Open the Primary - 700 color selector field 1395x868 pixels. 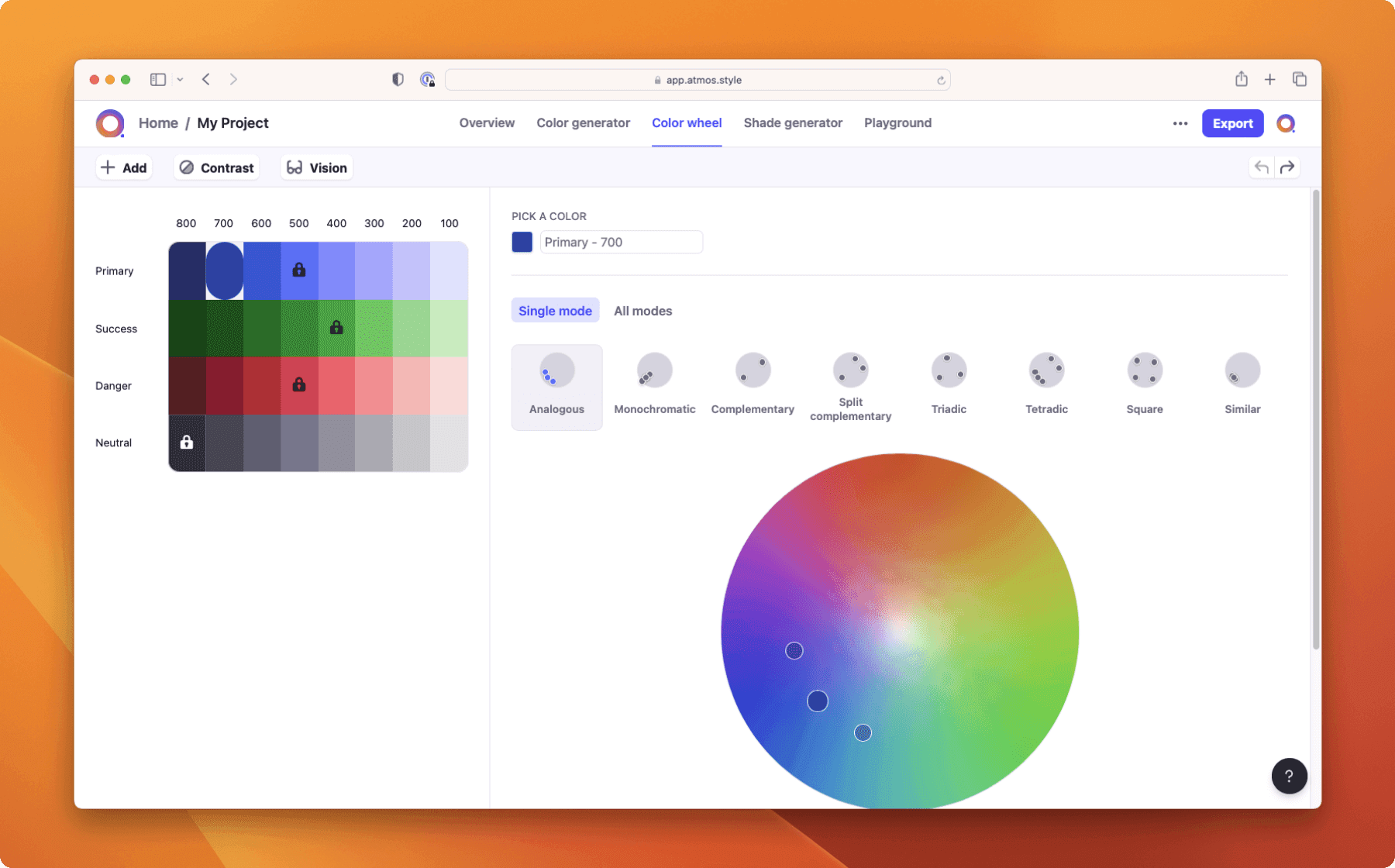(621, 242)
